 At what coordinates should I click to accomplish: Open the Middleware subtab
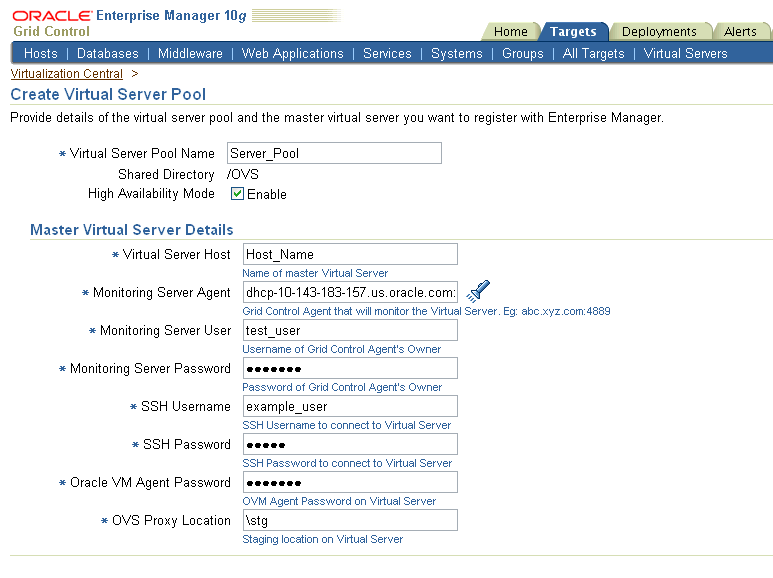190,53
